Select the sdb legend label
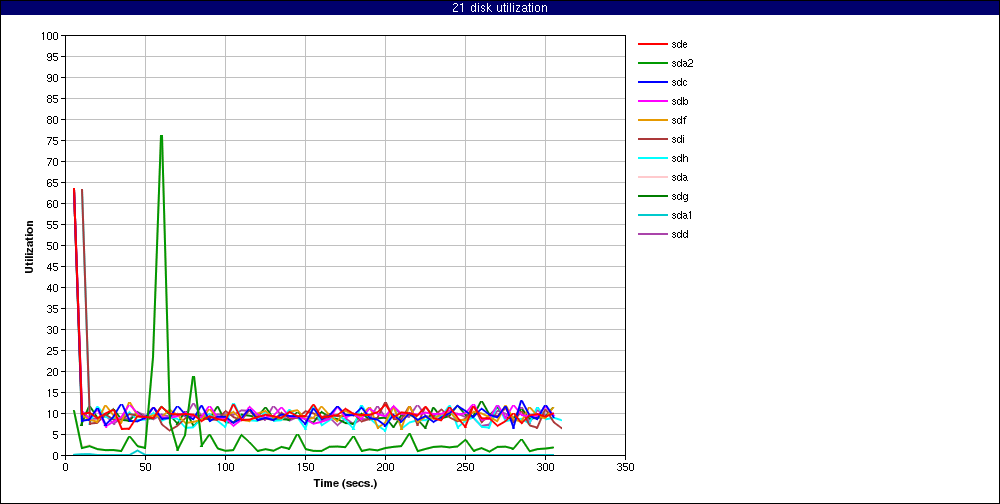This screenshot has width=1000, height=504. coord(679,101)
